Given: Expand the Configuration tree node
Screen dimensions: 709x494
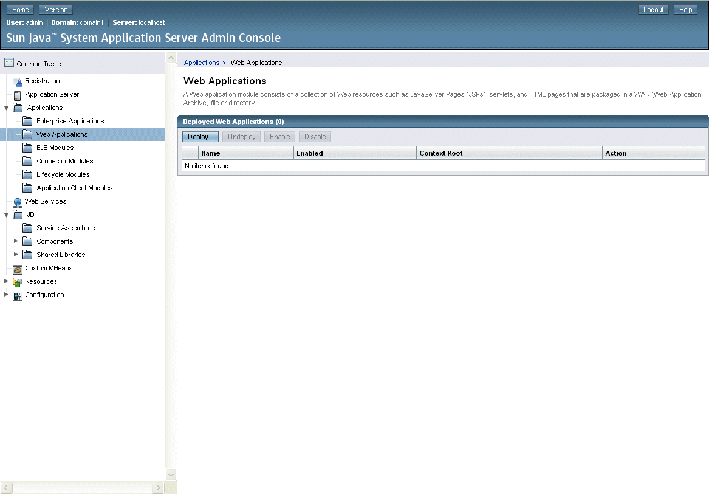Looking at the screenshot, I should (x=6, y=294).
